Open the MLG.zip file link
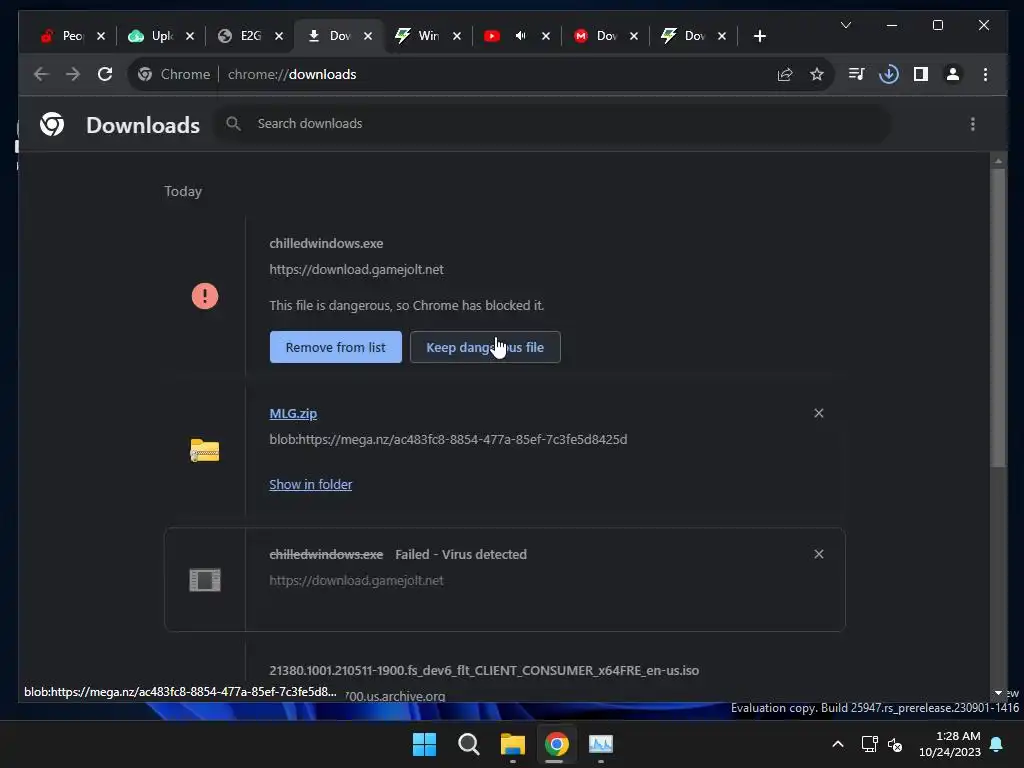This screenshot has height=768, width=1024. 293,413
